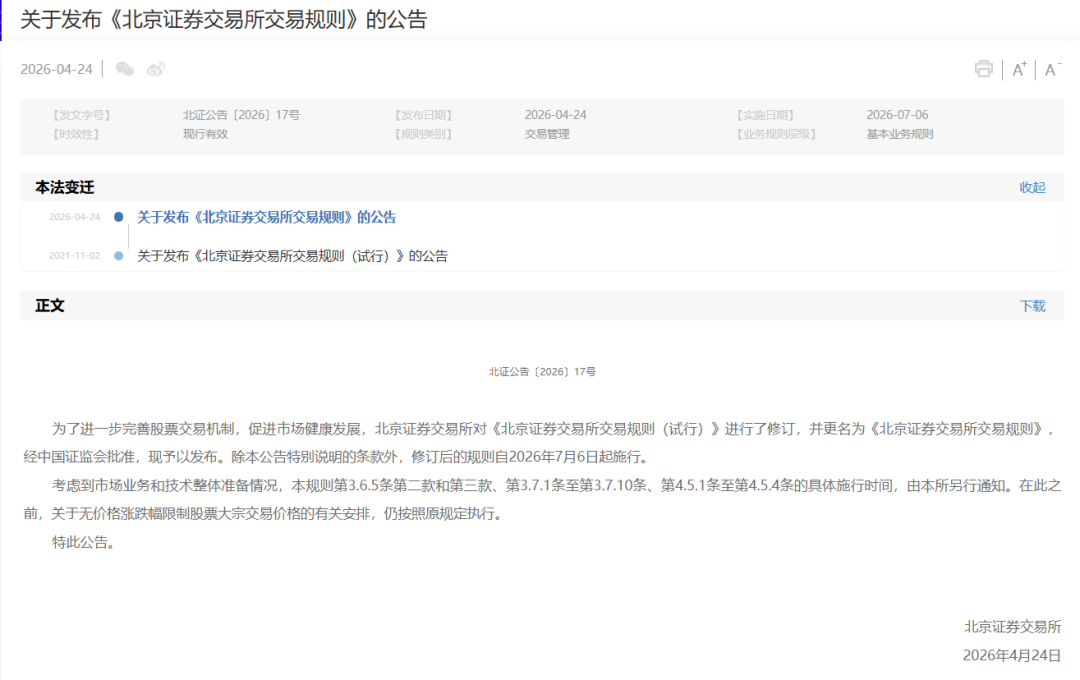The height and width of the screenshot is (680, 1080).
Task: Click the 现行有效 validity status
Action: click(x=205, y=134)
